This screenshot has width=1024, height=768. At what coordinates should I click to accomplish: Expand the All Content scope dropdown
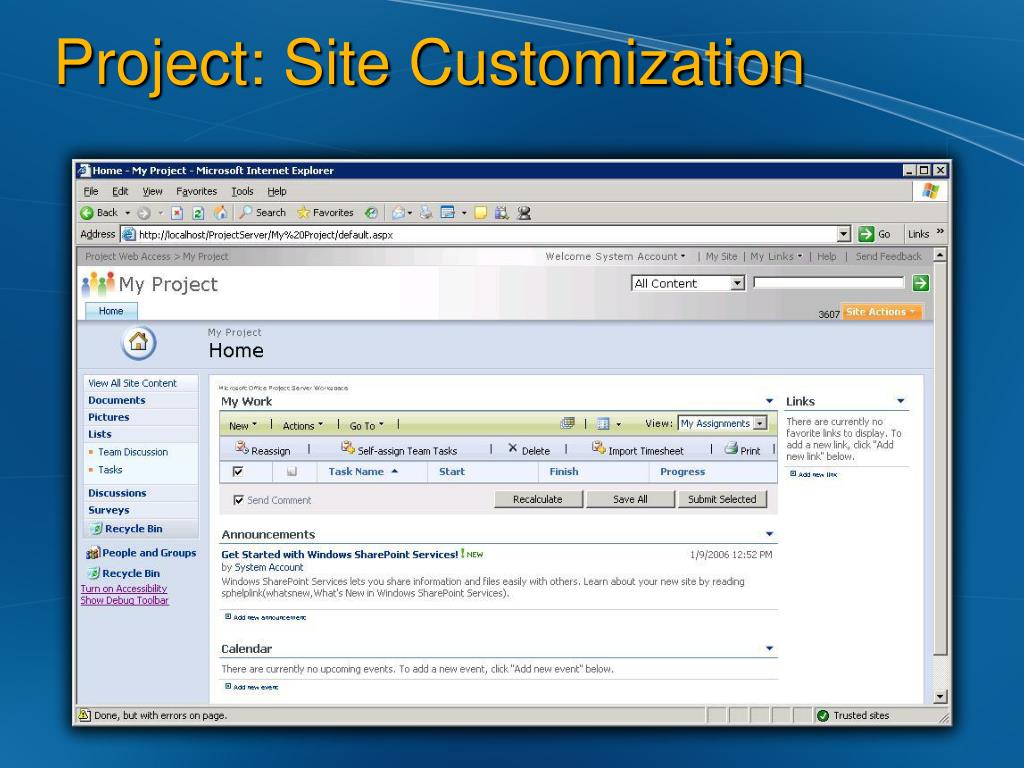(x=738, y=284)
